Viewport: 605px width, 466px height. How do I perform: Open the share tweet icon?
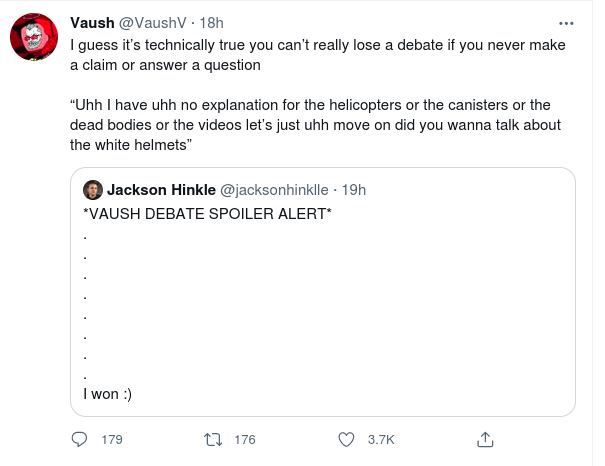[x=485, y=439]
